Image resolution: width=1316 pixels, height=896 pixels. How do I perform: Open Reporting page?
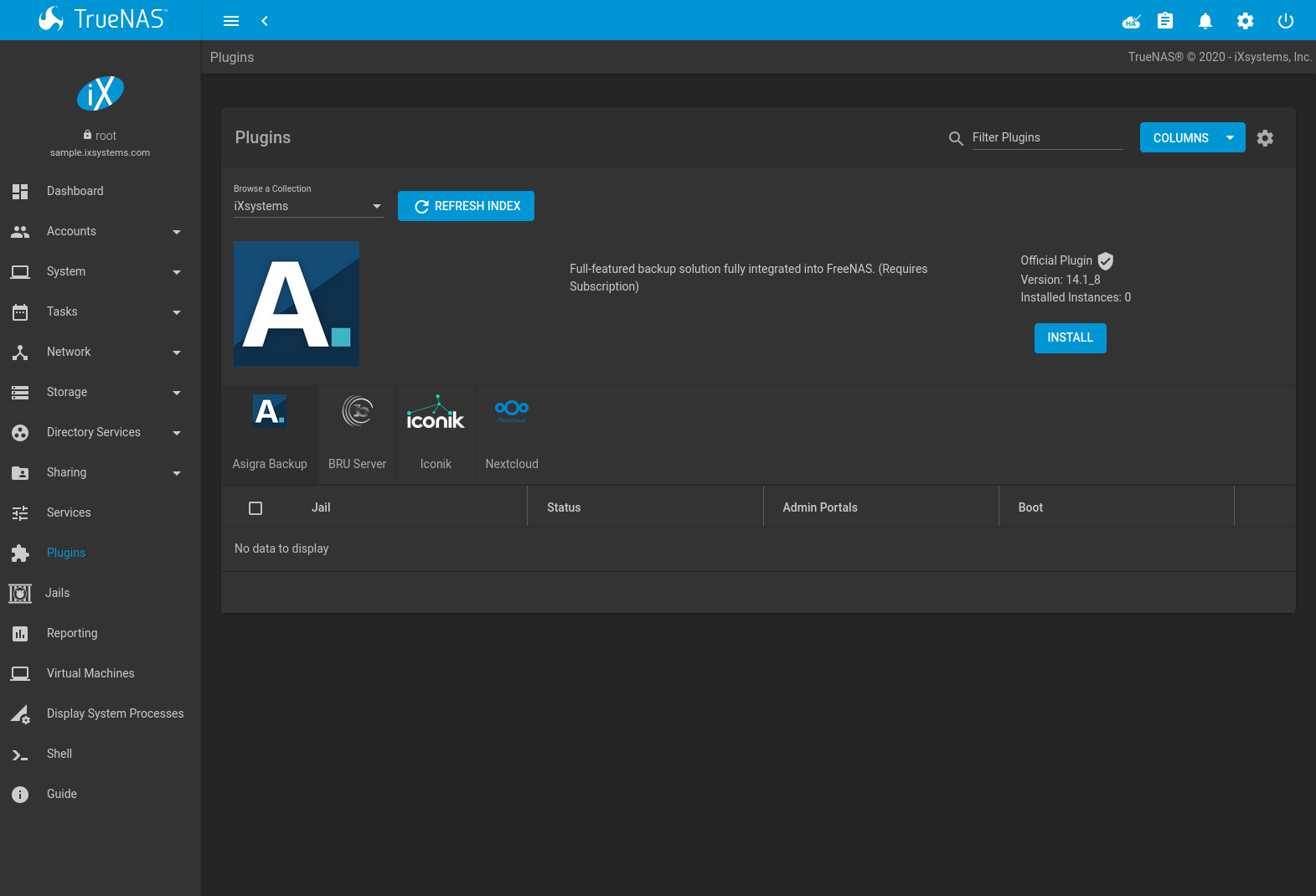72,633
